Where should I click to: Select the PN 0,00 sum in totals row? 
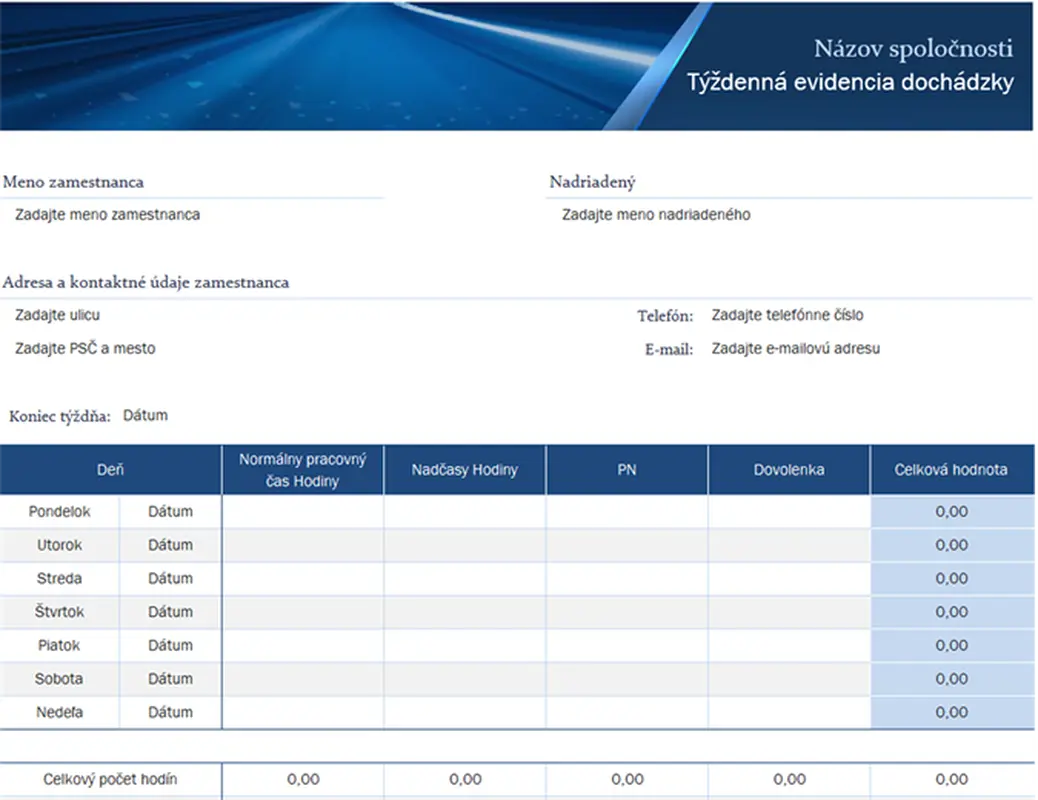pos(627,779)
